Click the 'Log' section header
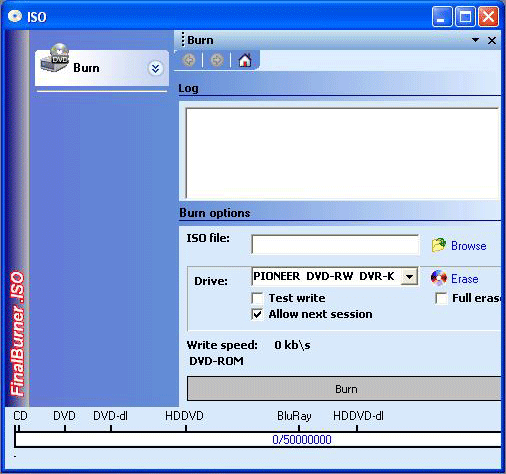Screen dimensions: 506x474 click(188, 89)
